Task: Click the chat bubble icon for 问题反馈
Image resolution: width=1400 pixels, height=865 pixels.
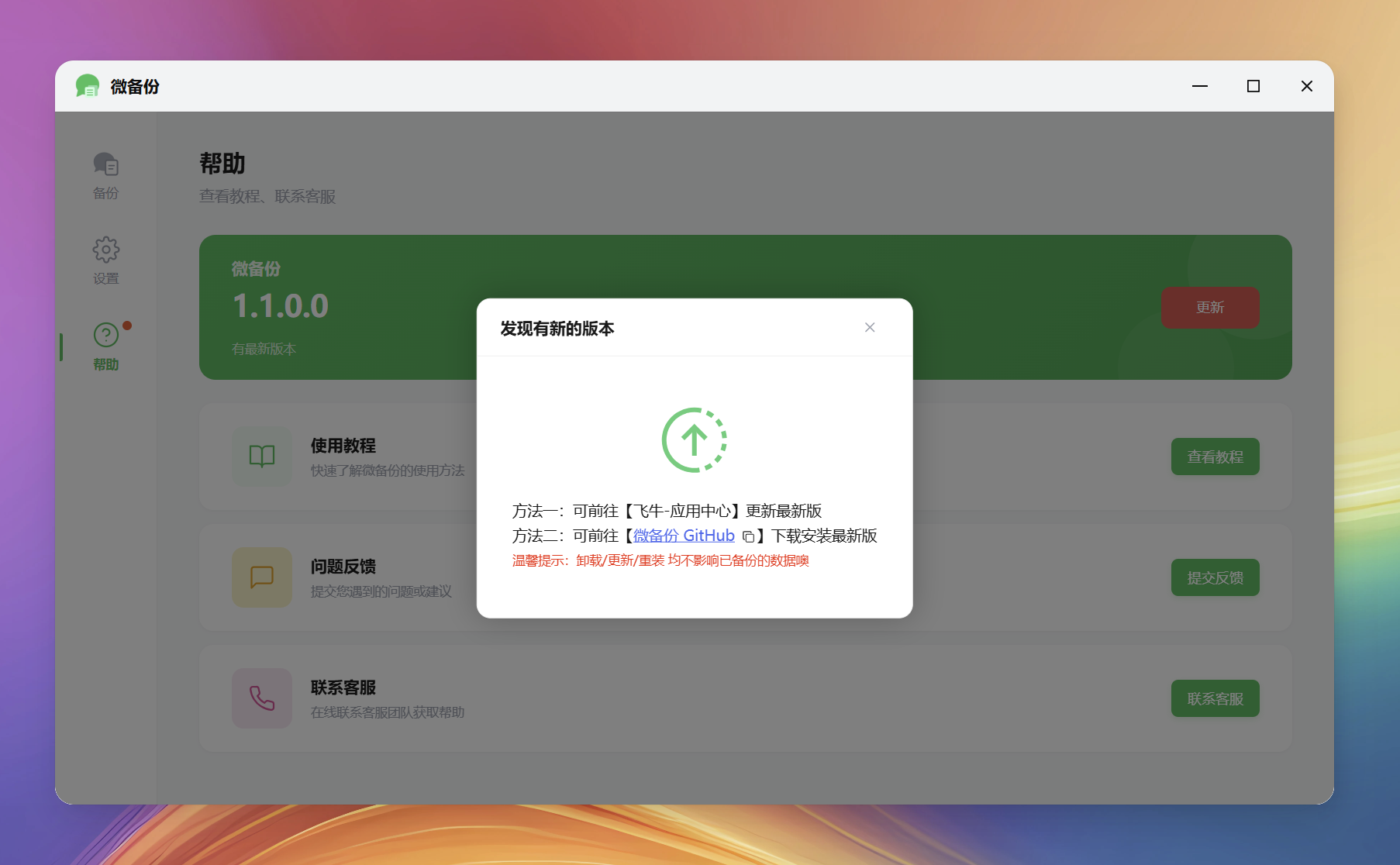Action: click(x=262, y=577)
